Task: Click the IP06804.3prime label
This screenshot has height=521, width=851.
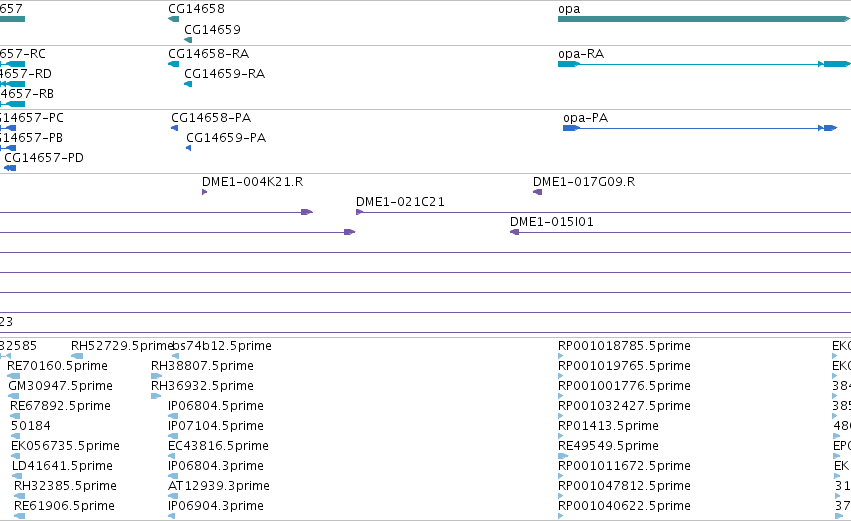Action: [215, 466]
